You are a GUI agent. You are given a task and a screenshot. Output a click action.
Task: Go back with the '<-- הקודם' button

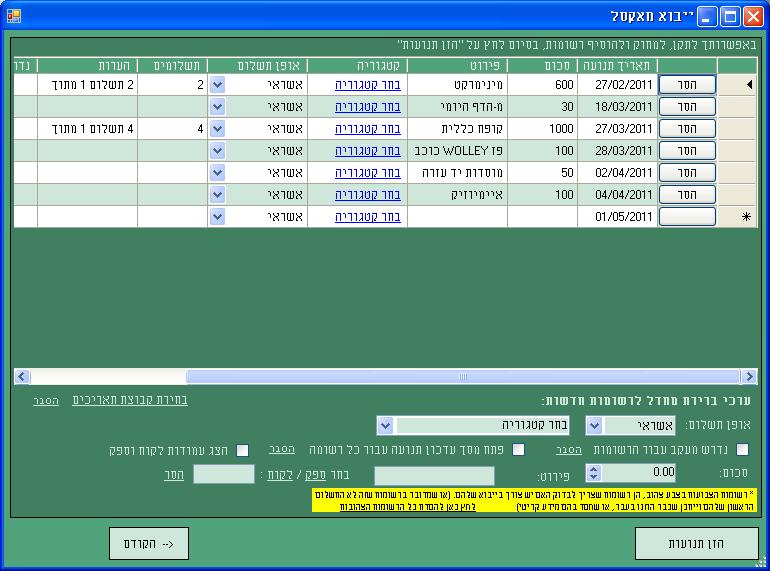coord(149,544)
